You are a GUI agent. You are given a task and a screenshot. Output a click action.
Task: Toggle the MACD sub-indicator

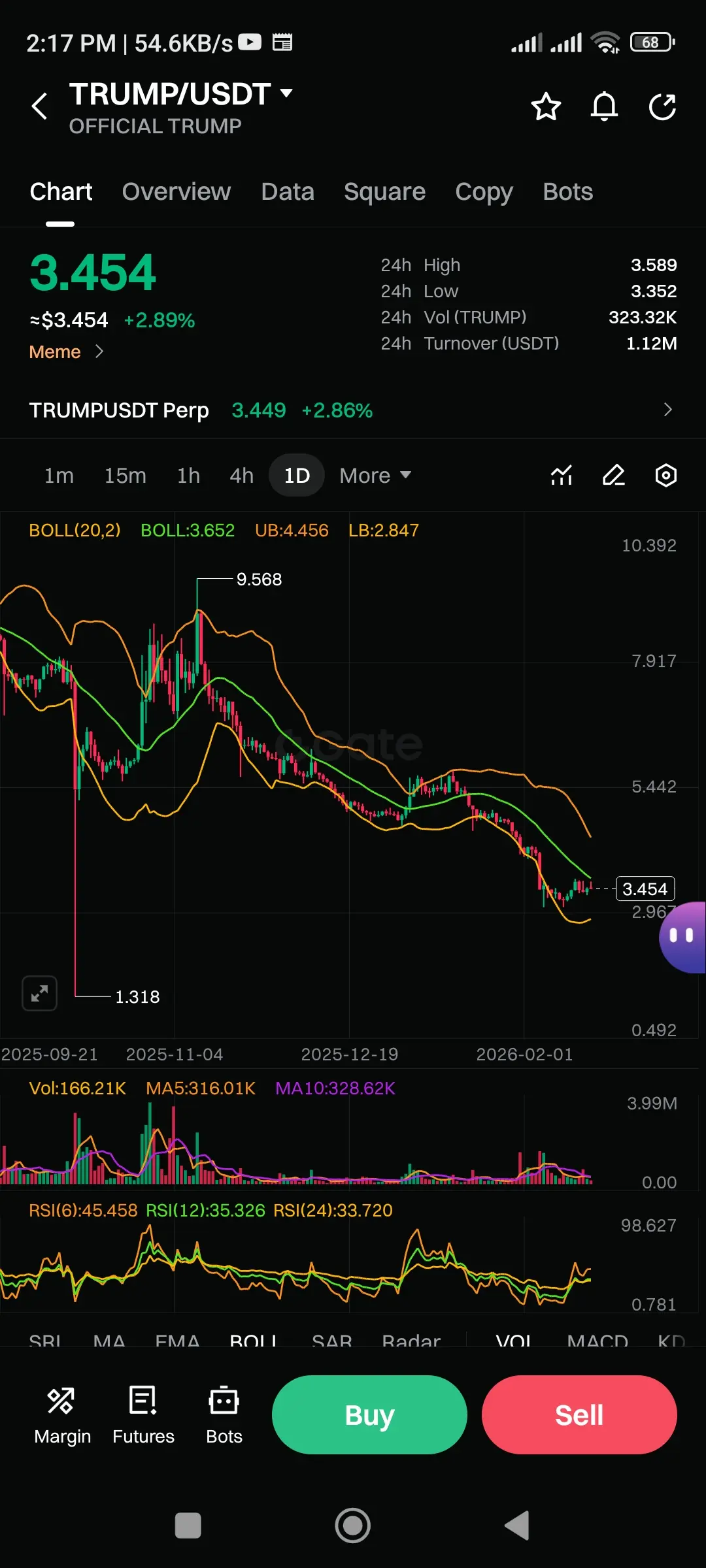(x=597, y=1341)
